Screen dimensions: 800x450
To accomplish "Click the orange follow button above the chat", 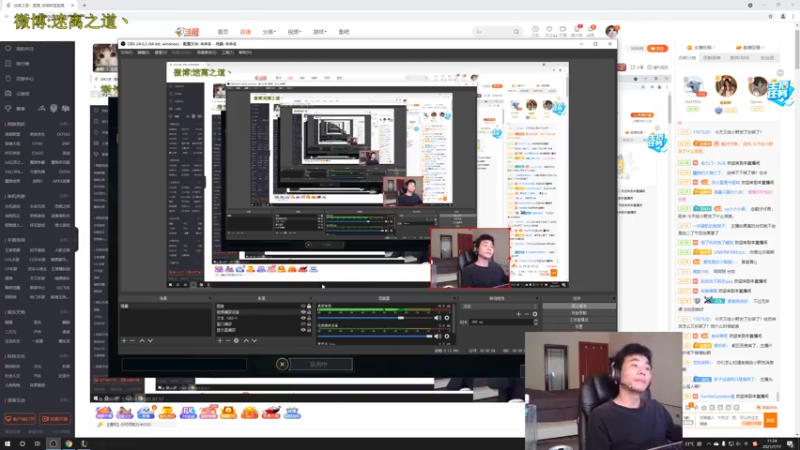I will [657, 48].
